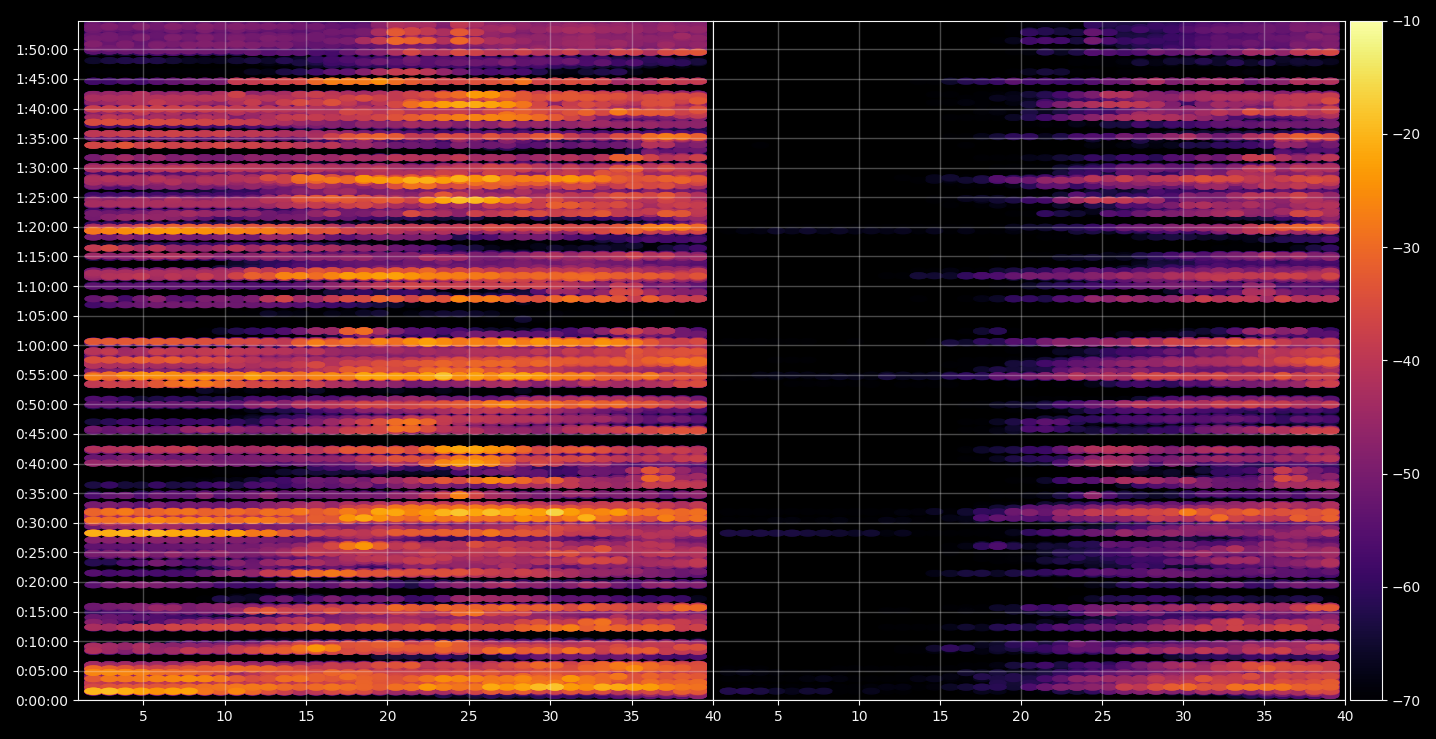
Task: Click the left heatmap's x-axis label 15
Action: (x=306, y=716)
